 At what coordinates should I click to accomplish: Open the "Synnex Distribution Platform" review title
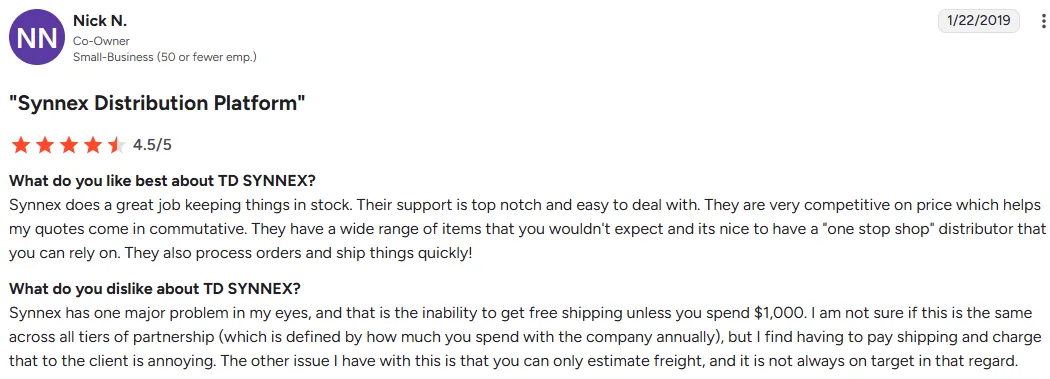(x=157, y=104)
